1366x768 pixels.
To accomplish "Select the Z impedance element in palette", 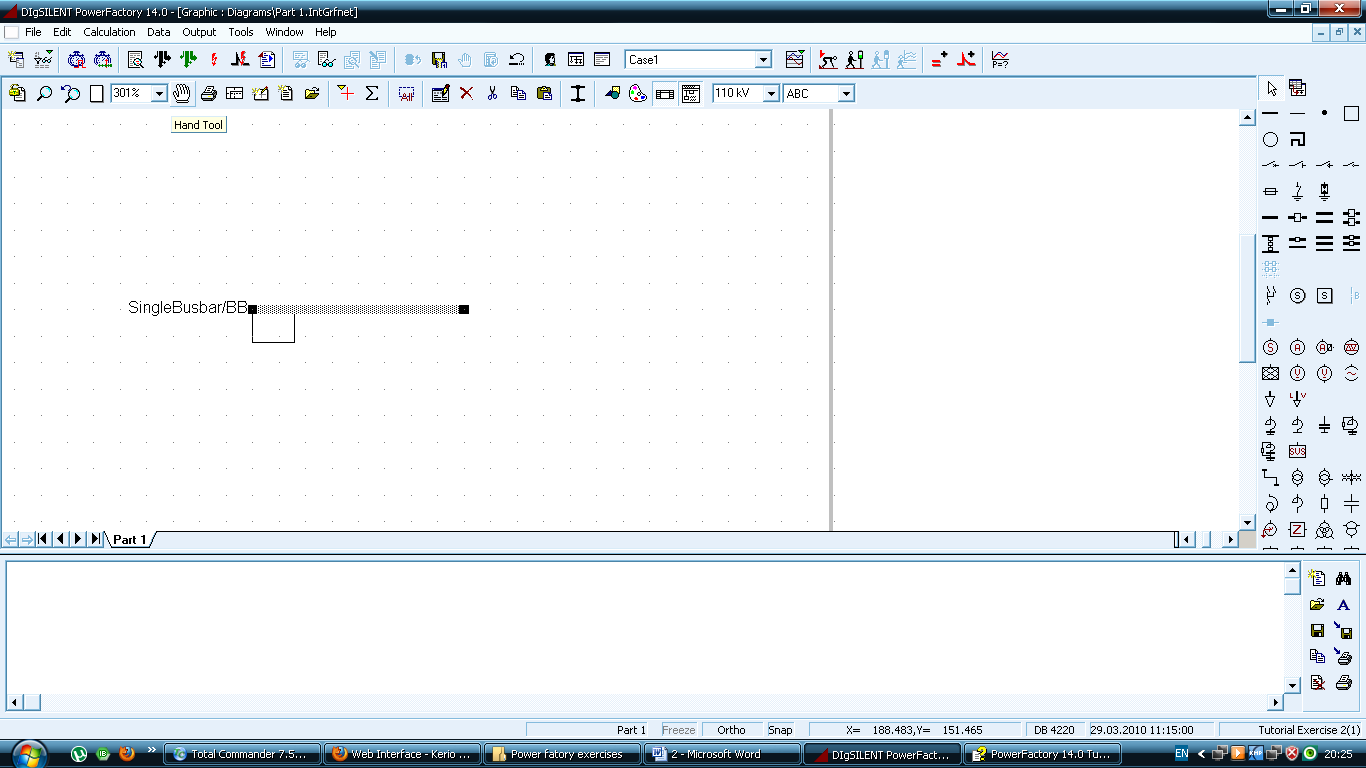I will 1297,529.
